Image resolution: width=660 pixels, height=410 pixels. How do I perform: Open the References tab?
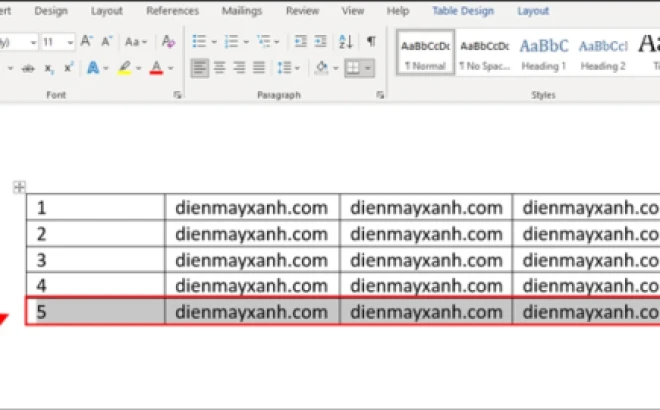(x=173, y=11)
